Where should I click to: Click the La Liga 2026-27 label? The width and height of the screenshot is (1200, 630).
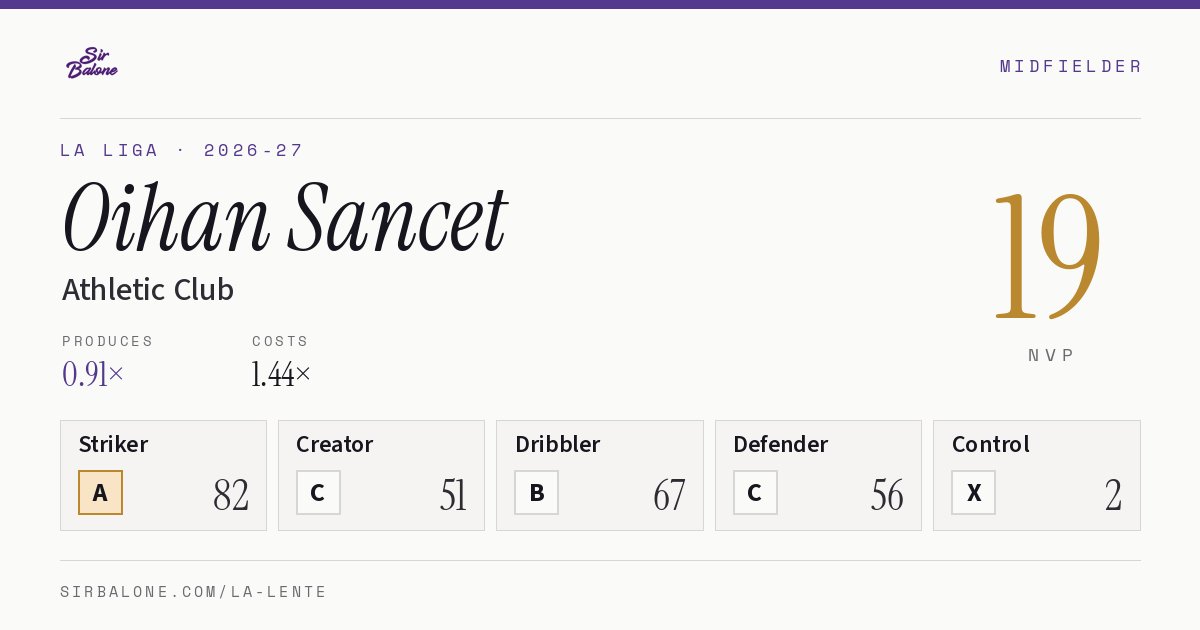point(181,150)
